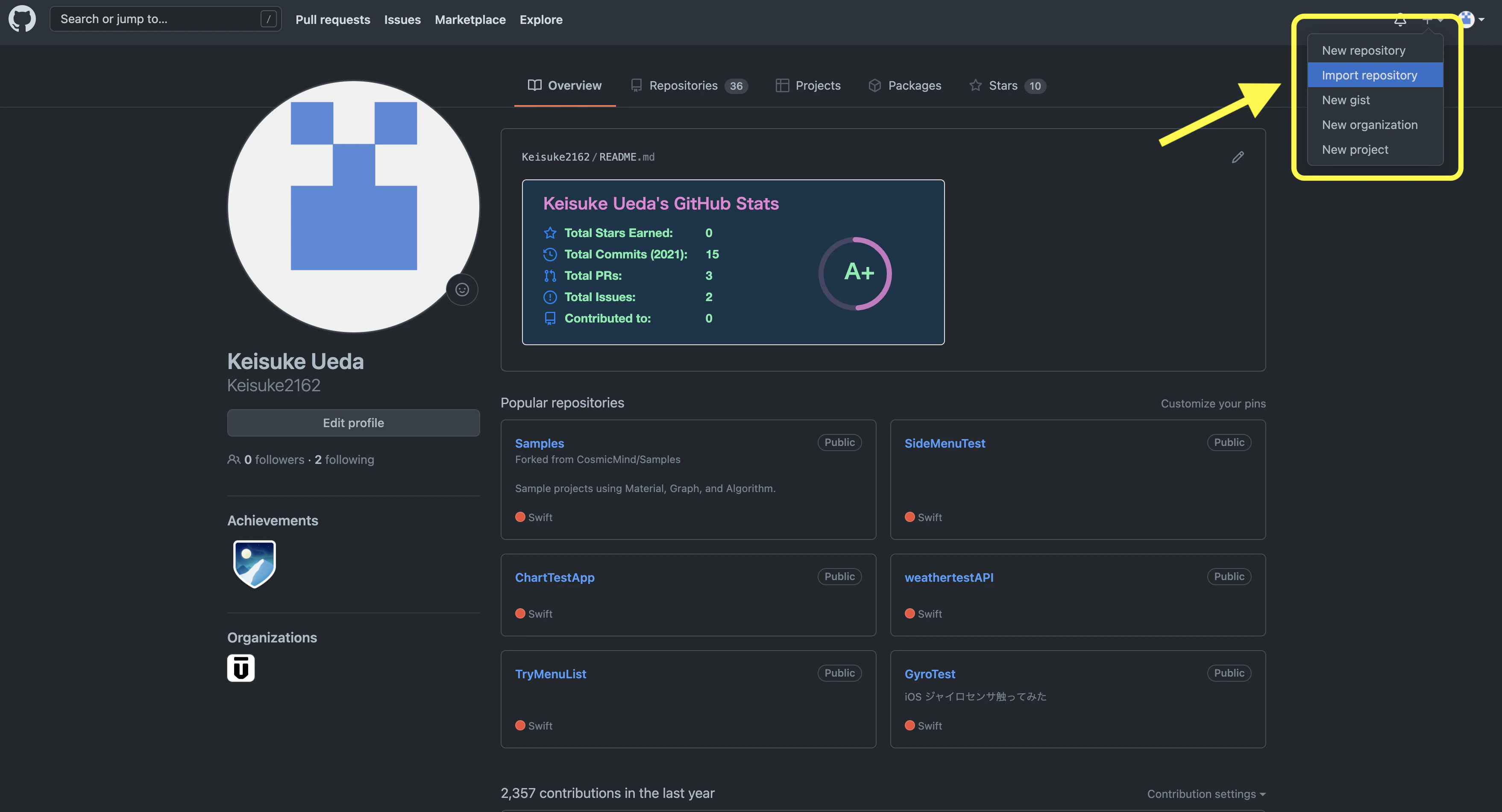Click the Edit profile button
This screenshot has width=1502, height=812.
353,422
